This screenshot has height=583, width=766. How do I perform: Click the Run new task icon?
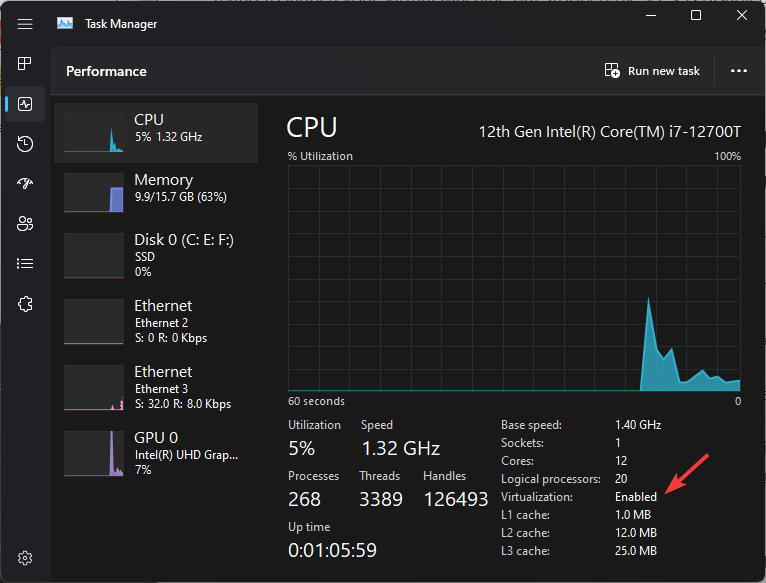click(x=612, y=71)
